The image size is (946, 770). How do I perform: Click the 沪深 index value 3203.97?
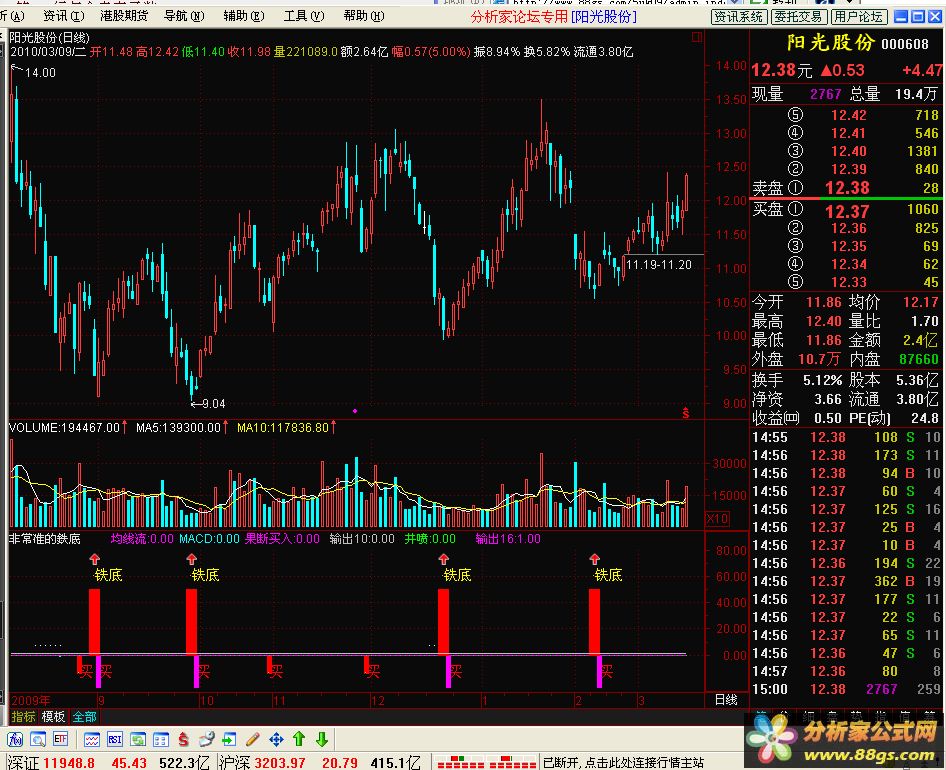point(280,763)
